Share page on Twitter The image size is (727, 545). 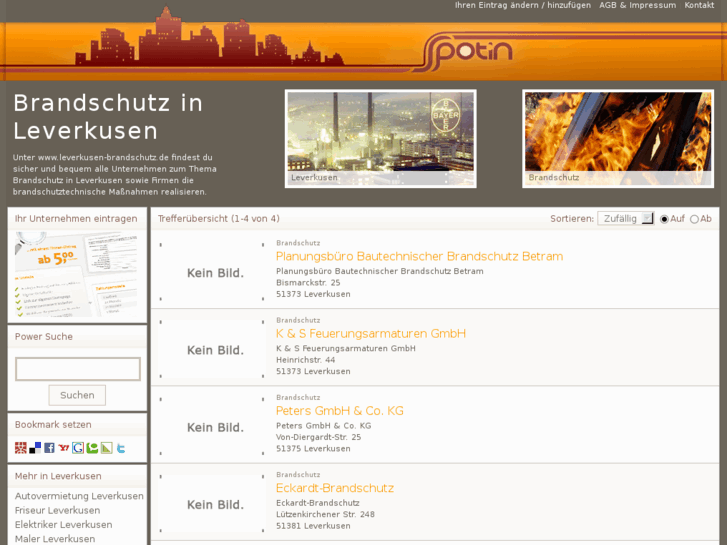coord(121,448)
